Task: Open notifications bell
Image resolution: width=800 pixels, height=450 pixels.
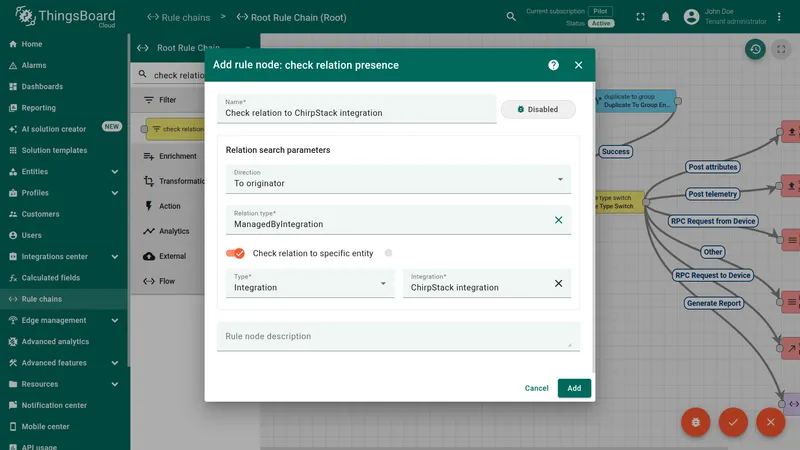Action: click(665, 17)
